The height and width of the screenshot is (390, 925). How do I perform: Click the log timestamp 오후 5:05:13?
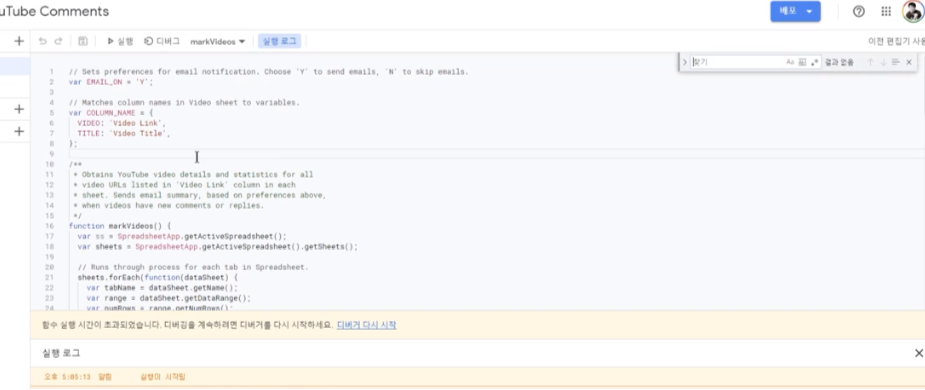pyautogui.click(x=67, y=376)
